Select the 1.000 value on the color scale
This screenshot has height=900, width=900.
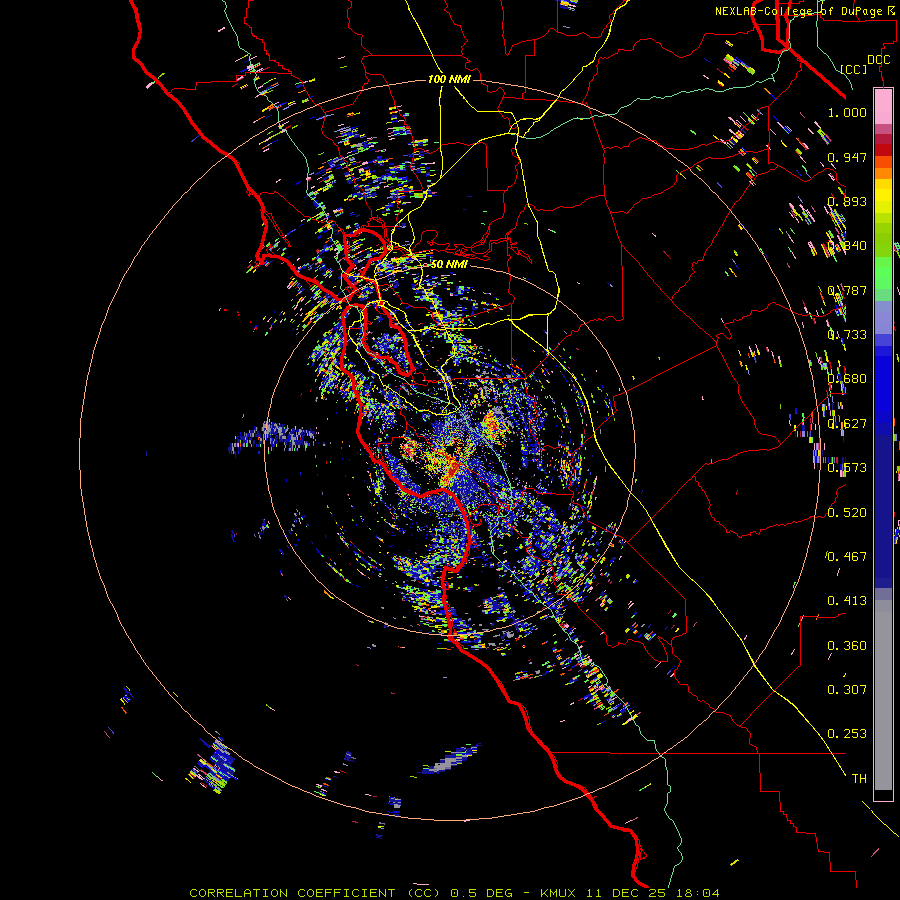(847, 112)
